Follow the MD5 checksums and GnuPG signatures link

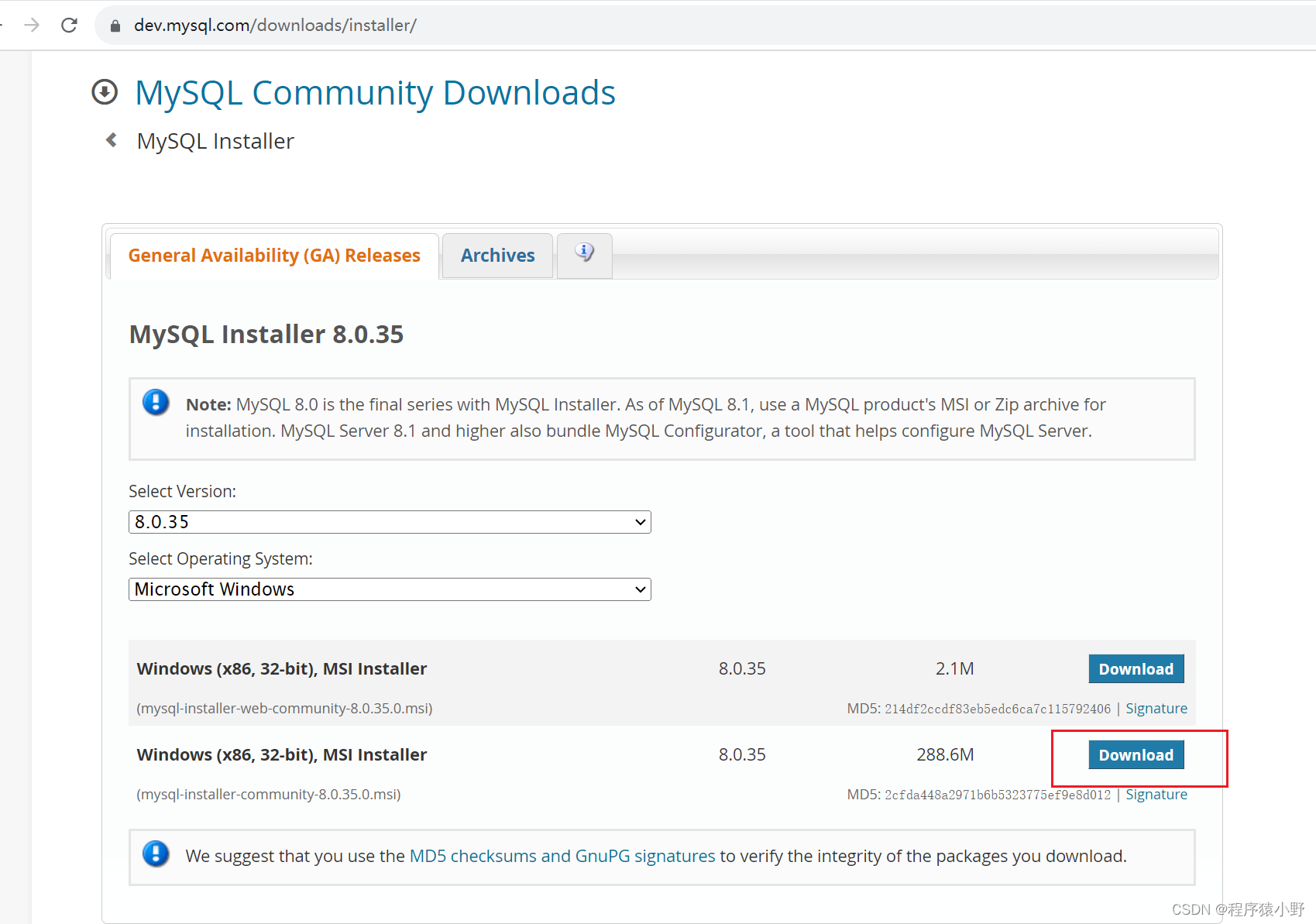click(562, 856)
